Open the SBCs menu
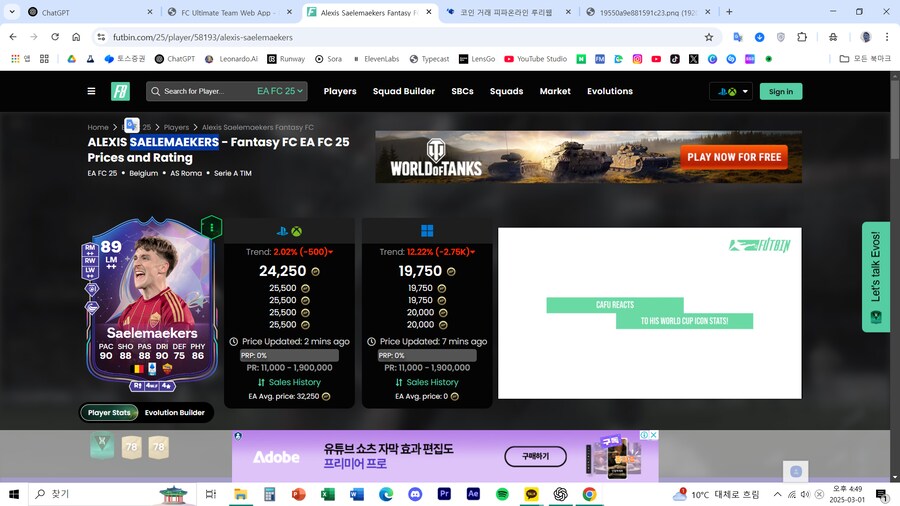 (x=462, y=91)
